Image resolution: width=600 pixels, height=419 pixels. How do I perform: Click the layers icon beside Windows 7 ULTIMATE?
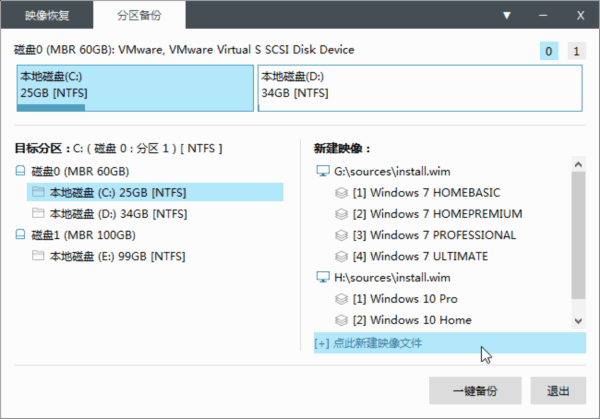click(341, 256)
